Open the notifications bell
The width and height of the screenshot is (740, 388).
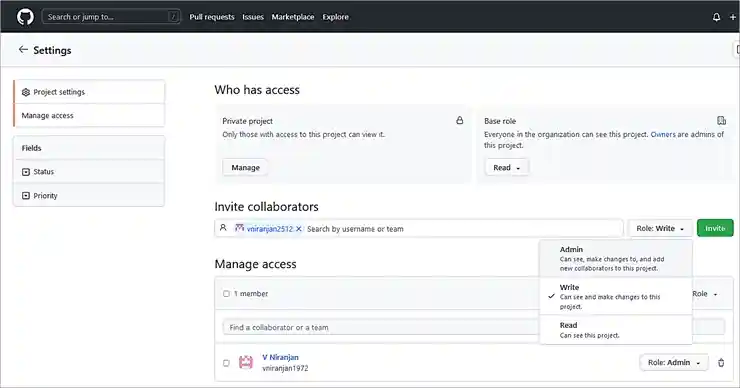(716, 17)
